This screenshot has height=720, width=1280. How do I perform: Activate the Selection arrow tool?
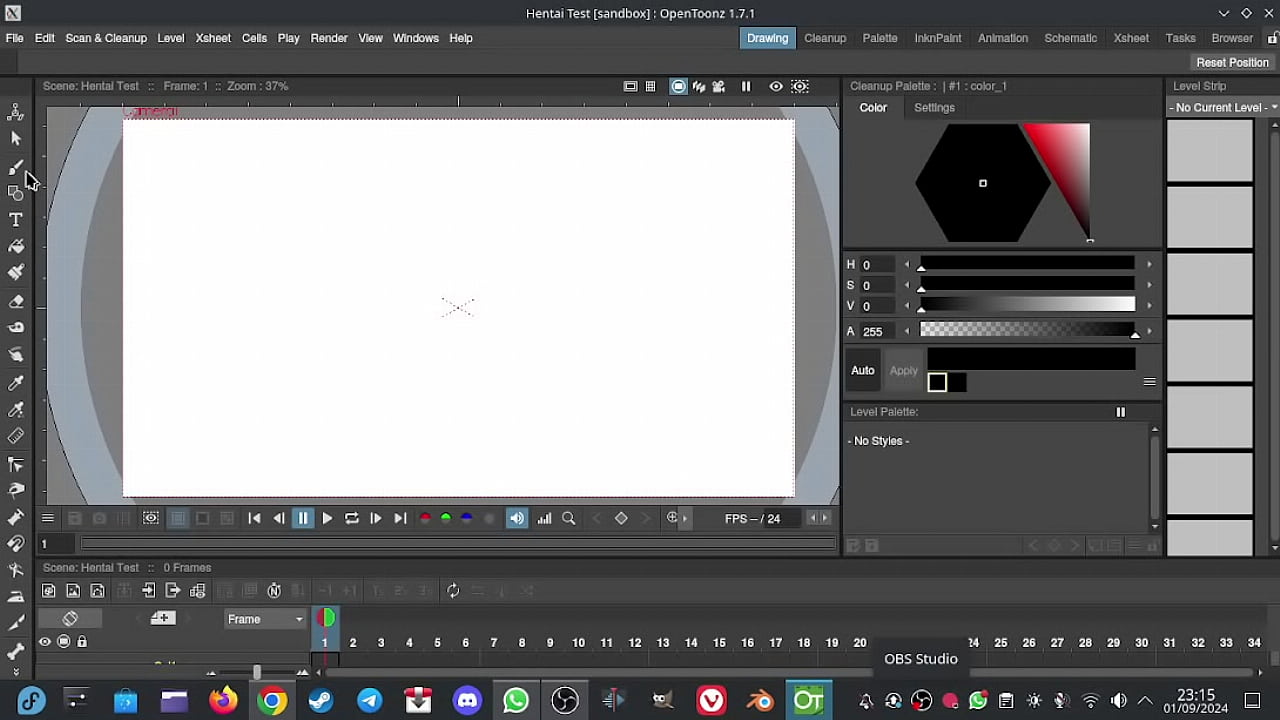click(16, 139)
